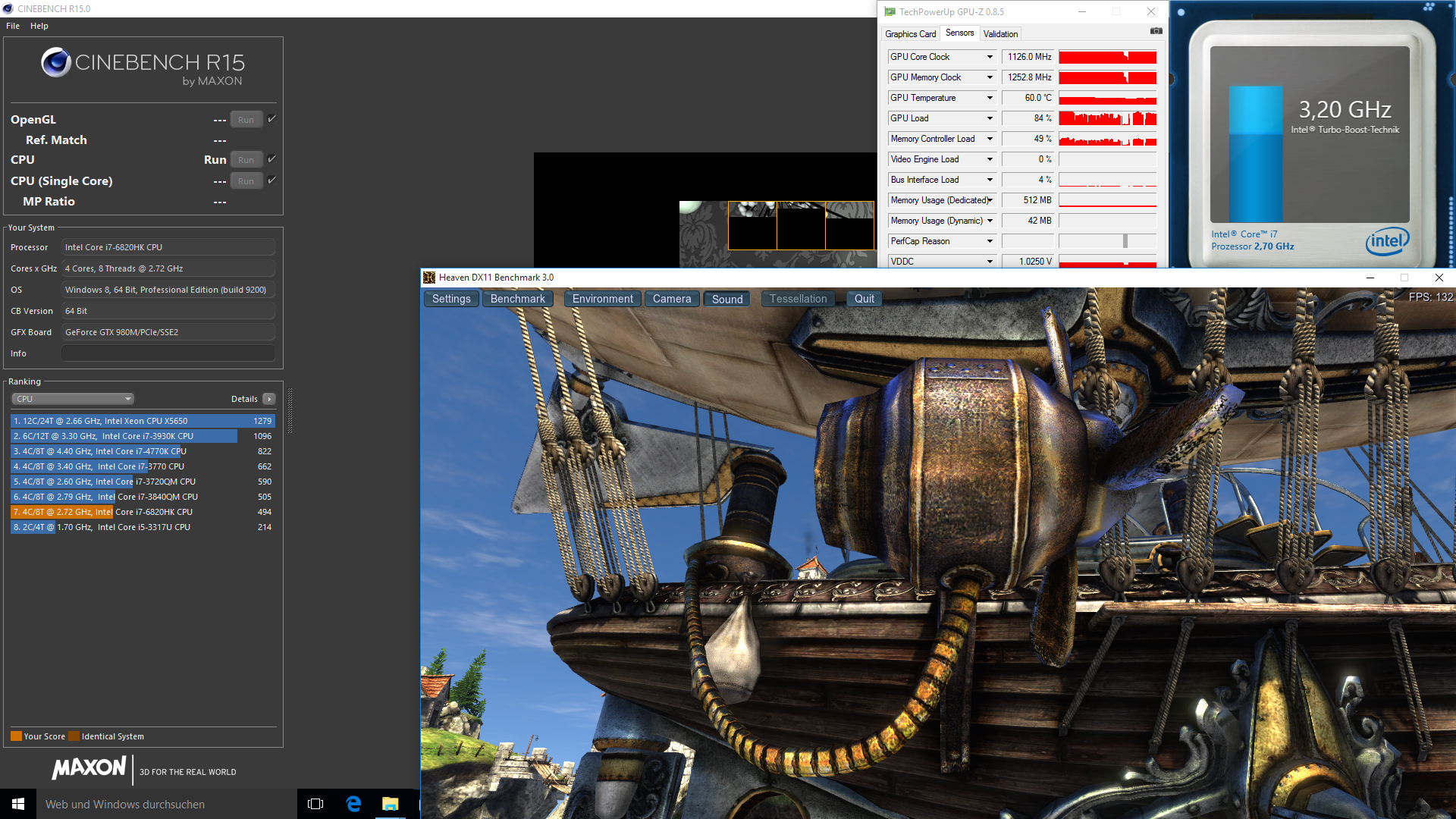This screenshot has width=1456, height=819.
Task: Click the CPU (Single Core) Run button
Action: point(246,181)
